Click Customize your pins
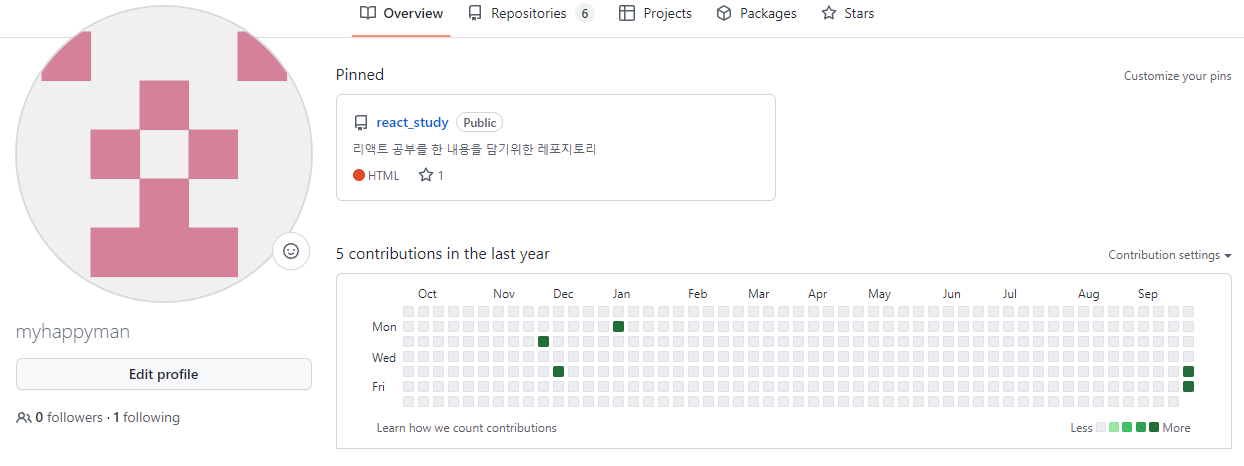 pyautogui.click(x=1178, y=76)
